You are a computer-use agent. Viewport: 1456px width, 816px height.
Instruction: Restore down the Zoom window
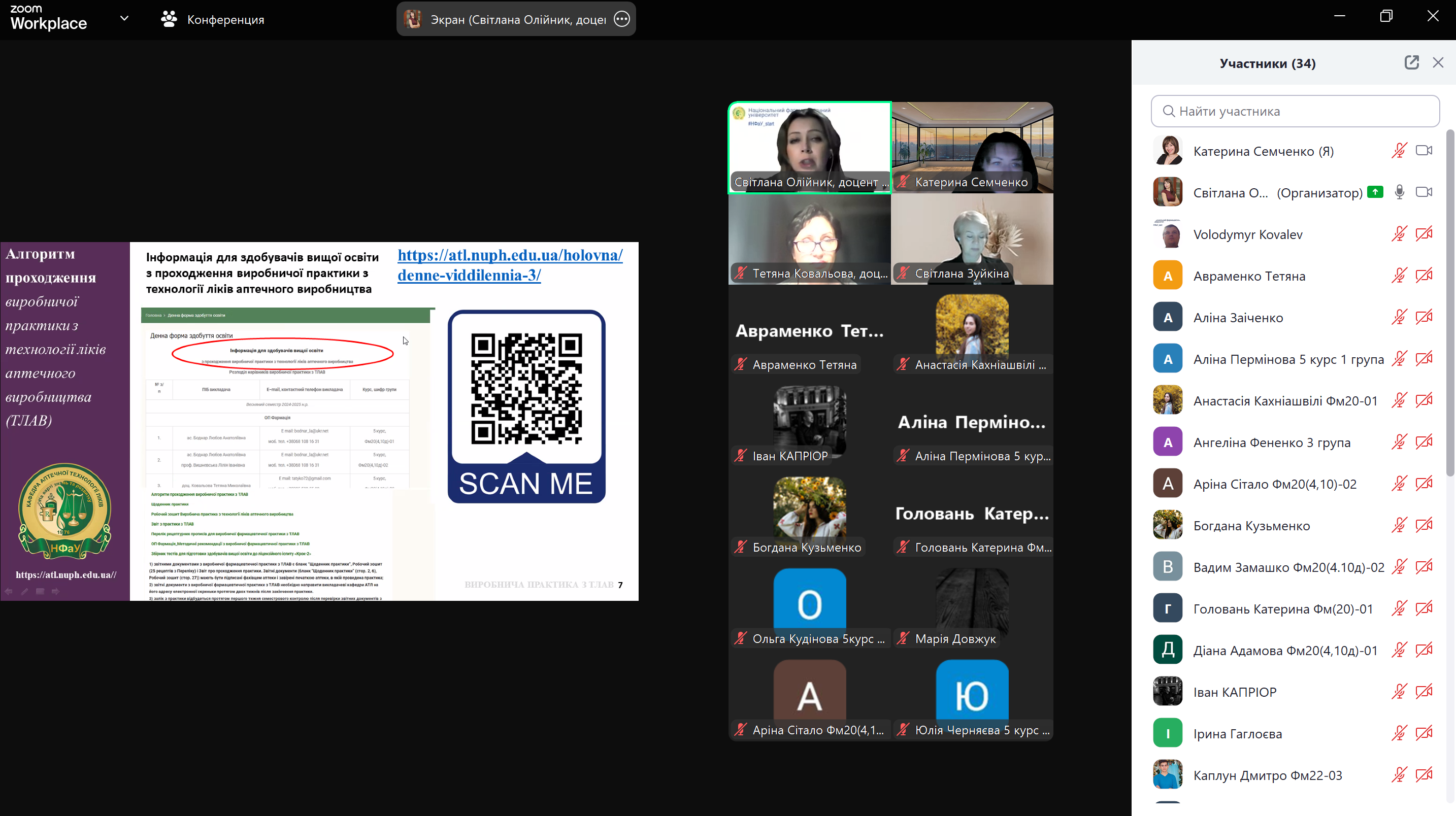[x=1386, y=16]
